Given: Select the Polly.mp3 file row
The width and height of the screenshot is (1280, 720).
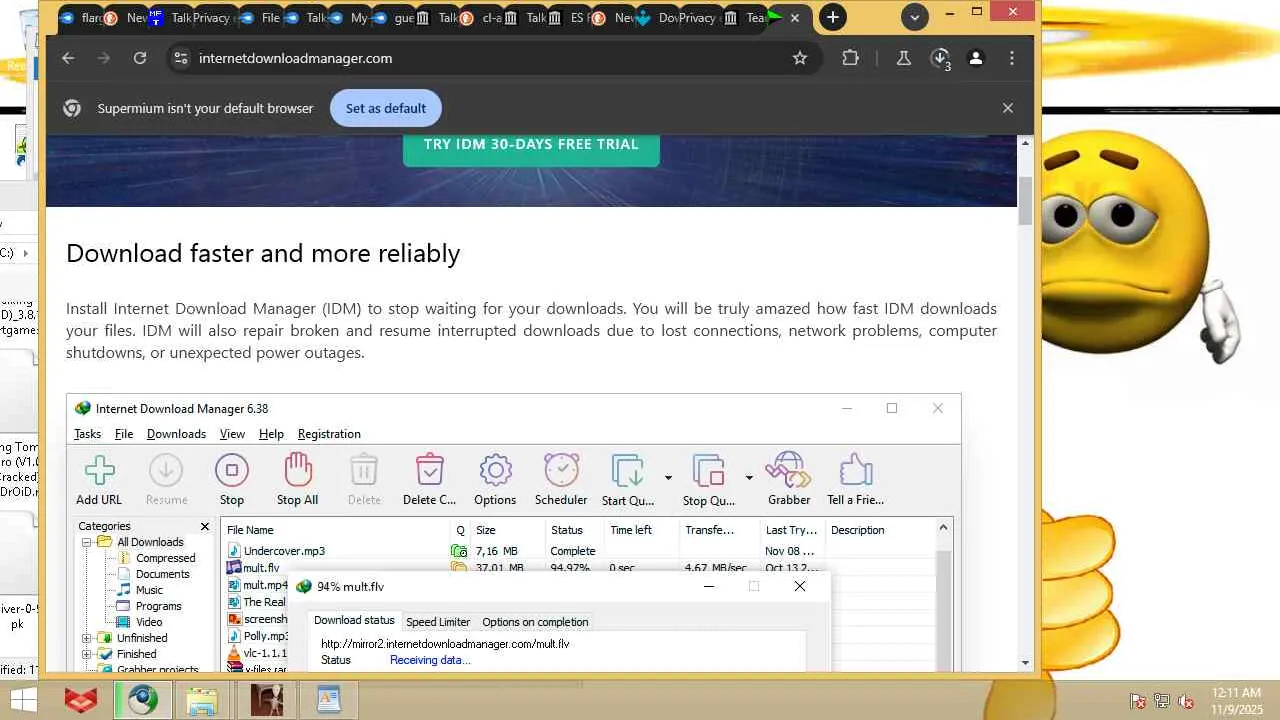Looking at the screenshot, I should coord(256,636).
